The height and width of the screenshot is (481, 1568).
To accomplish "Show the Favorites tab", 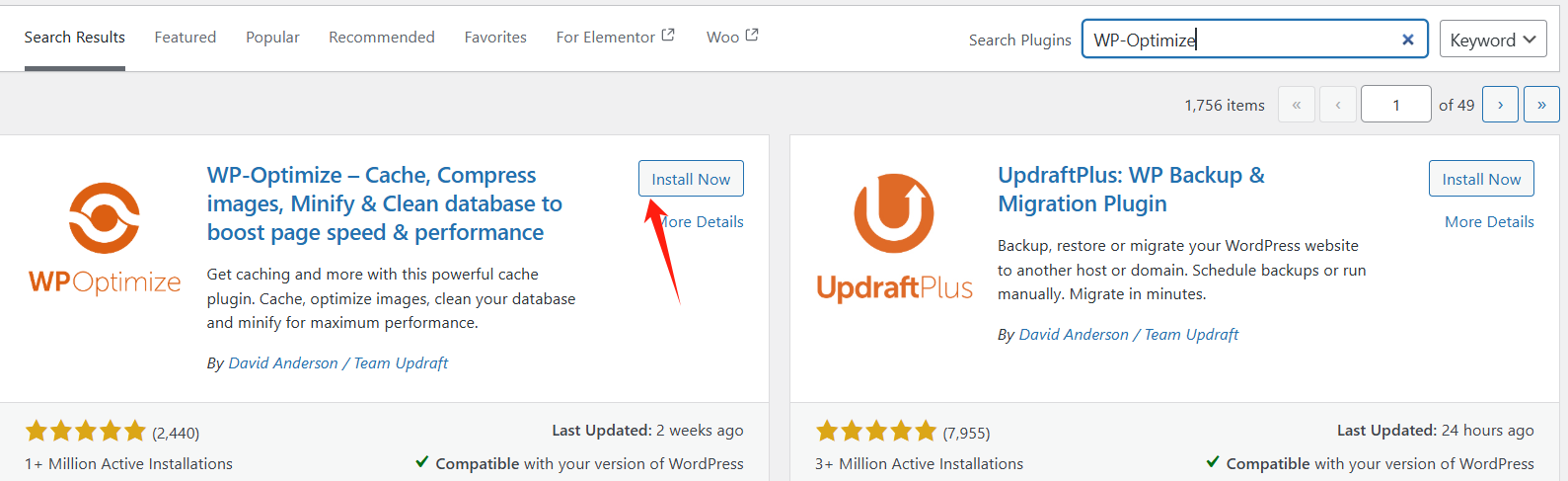I will (x=495, y=38).
